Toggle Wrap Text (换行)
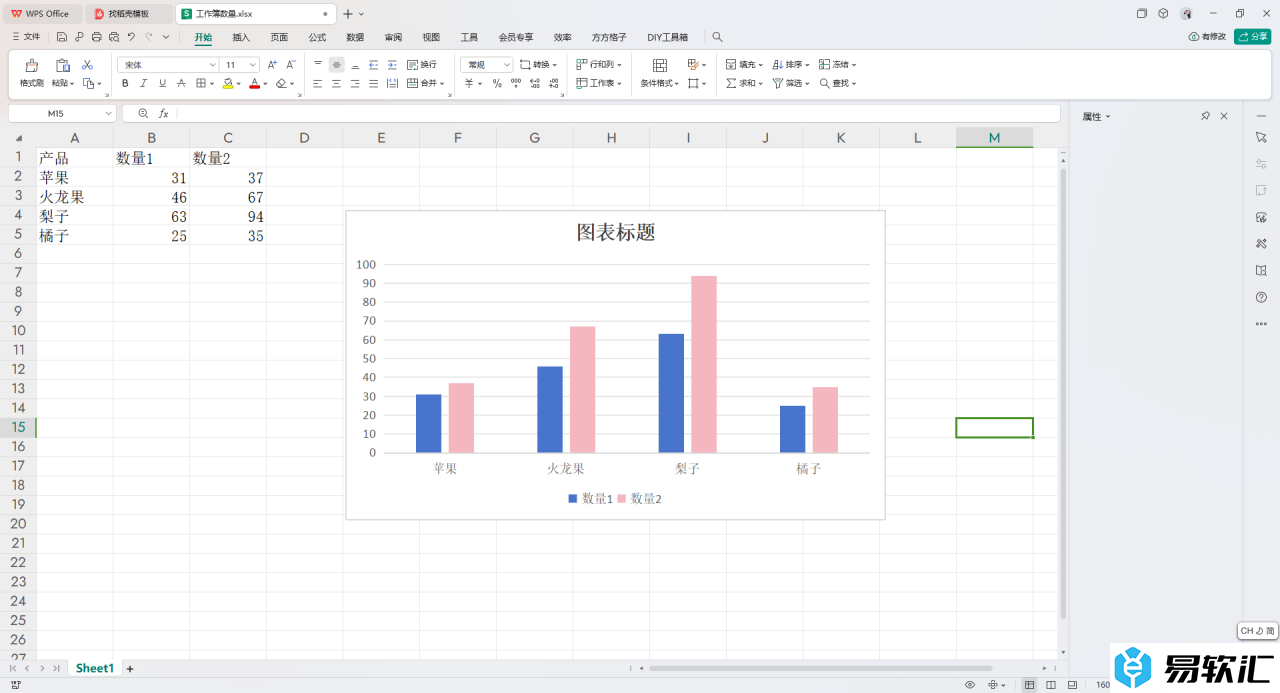1280x693 pixels. click(422, 65)
